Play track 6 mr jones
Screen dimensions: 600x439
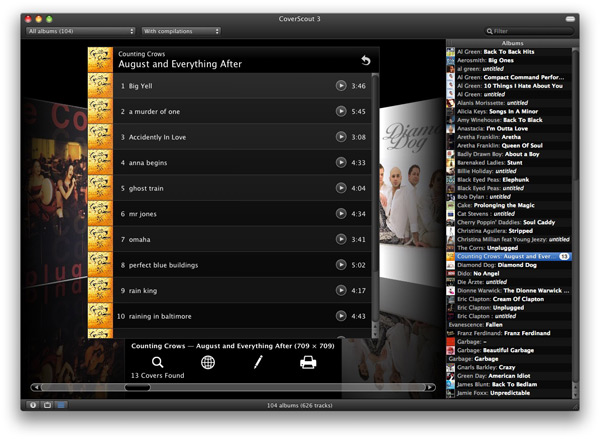(341, 214)
